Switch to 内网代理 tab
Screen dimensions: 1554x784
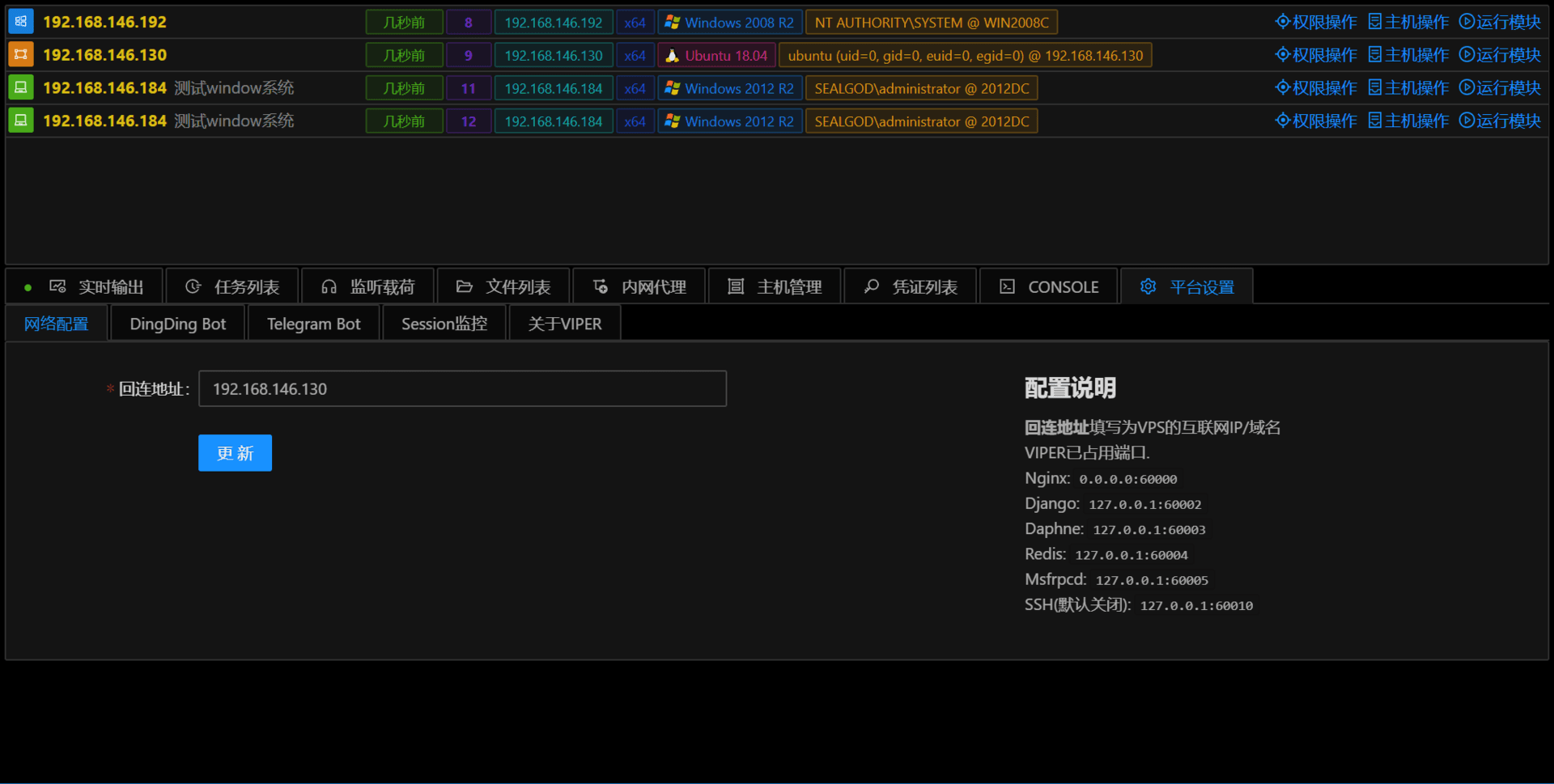coord(639,286)
